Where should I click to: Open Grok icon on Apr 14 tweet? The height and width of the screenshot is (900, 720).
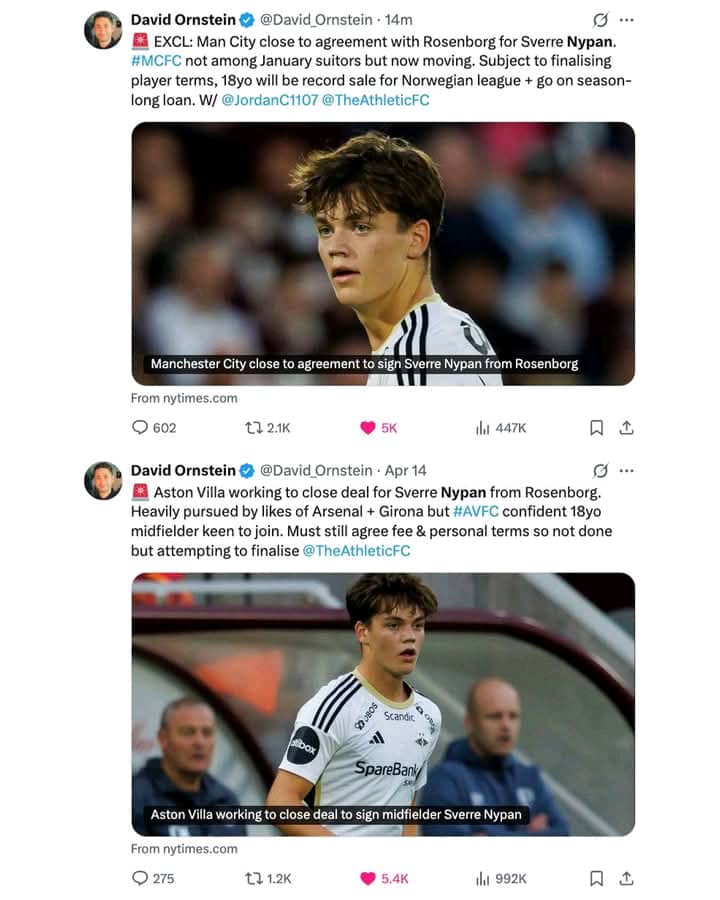tap(600, 471)
